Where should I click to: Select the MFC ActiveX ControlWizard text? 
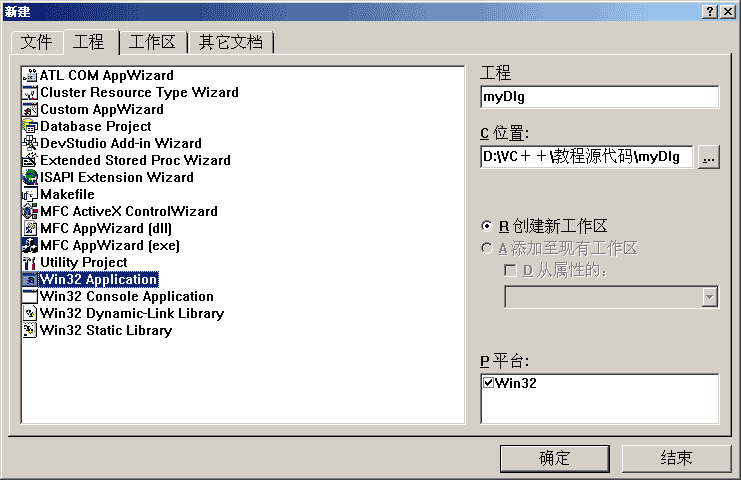129,212
